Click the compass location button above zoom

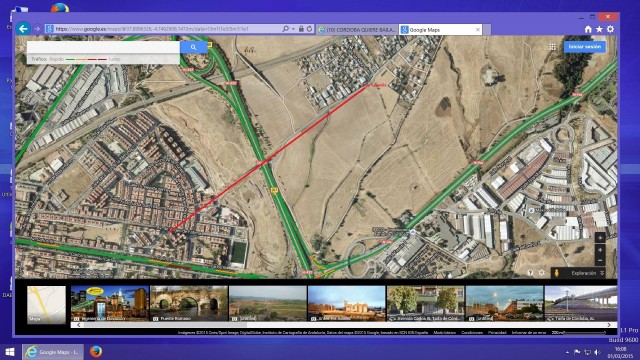click(x=600, y=238)
